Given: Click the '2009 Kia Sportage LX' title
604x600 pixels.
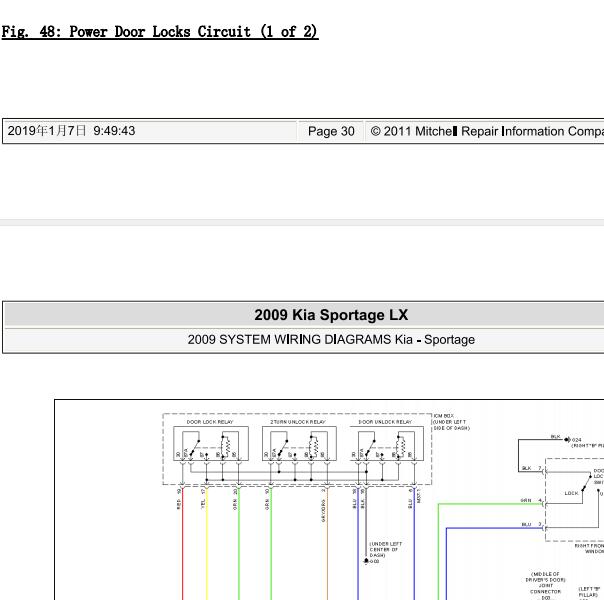Looking at the screenshot, I should [x=331, y=315].
